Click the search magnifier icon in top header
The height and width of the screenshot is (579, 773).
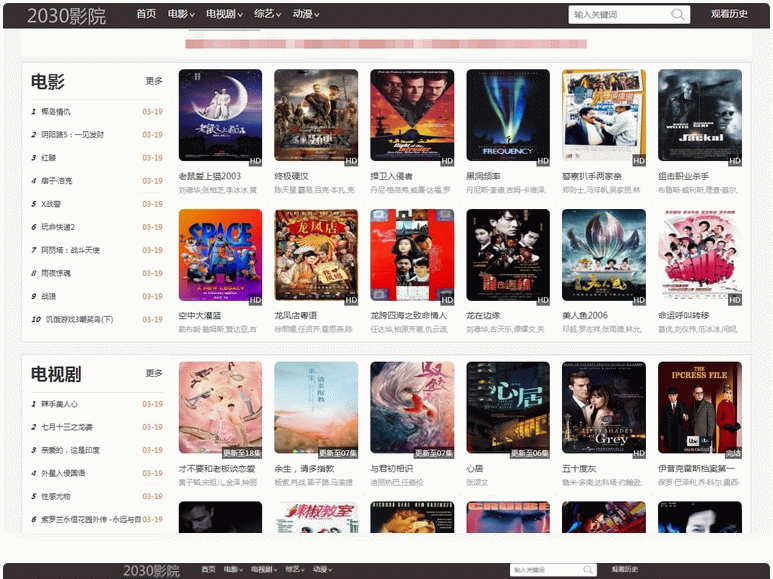(678, 15)
